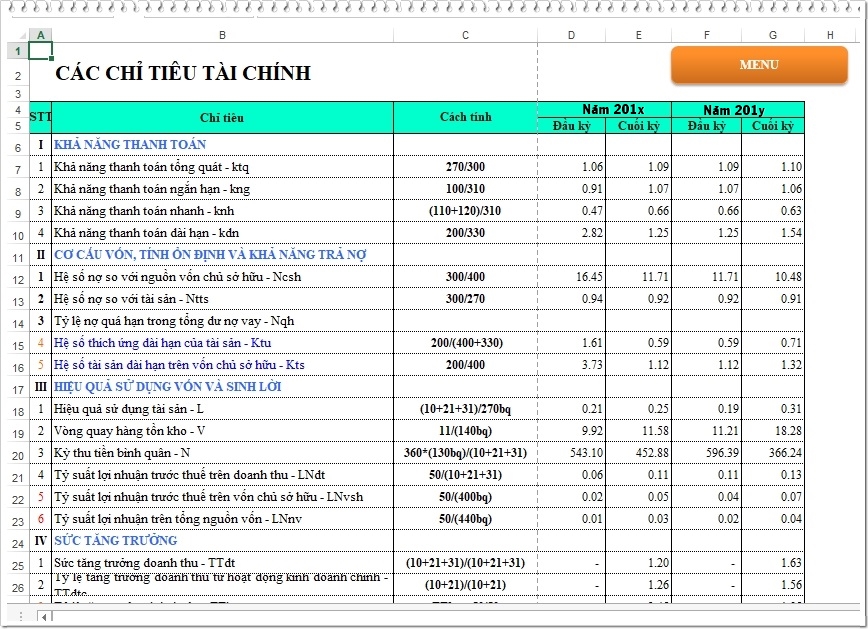The image size is (868, 629).
Task: Click section heading 'SỨC TĂNG TRƯỞNG'
Action: tap(116, 540)
